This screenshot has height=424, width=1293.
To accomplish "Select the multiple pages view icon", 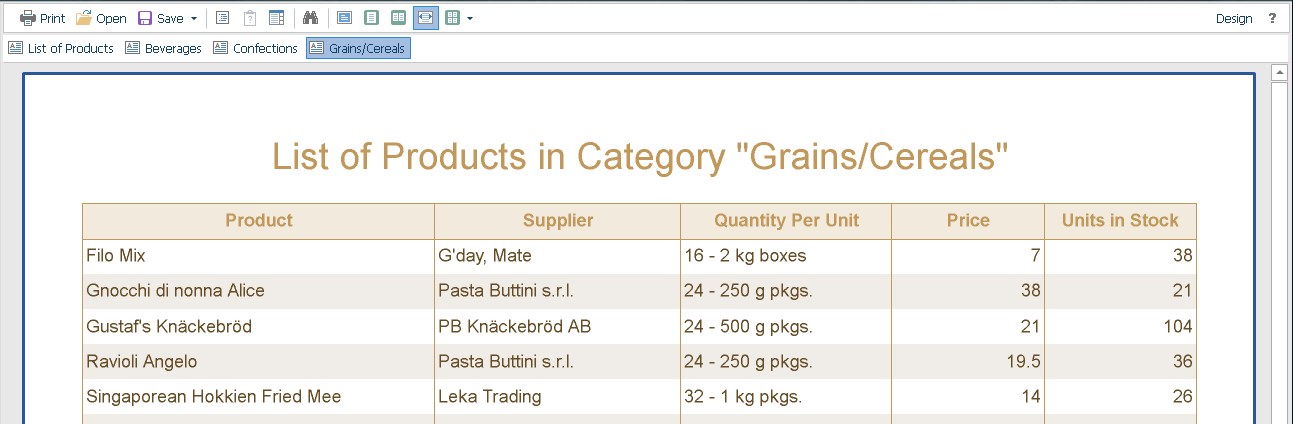I will (452, 18).
